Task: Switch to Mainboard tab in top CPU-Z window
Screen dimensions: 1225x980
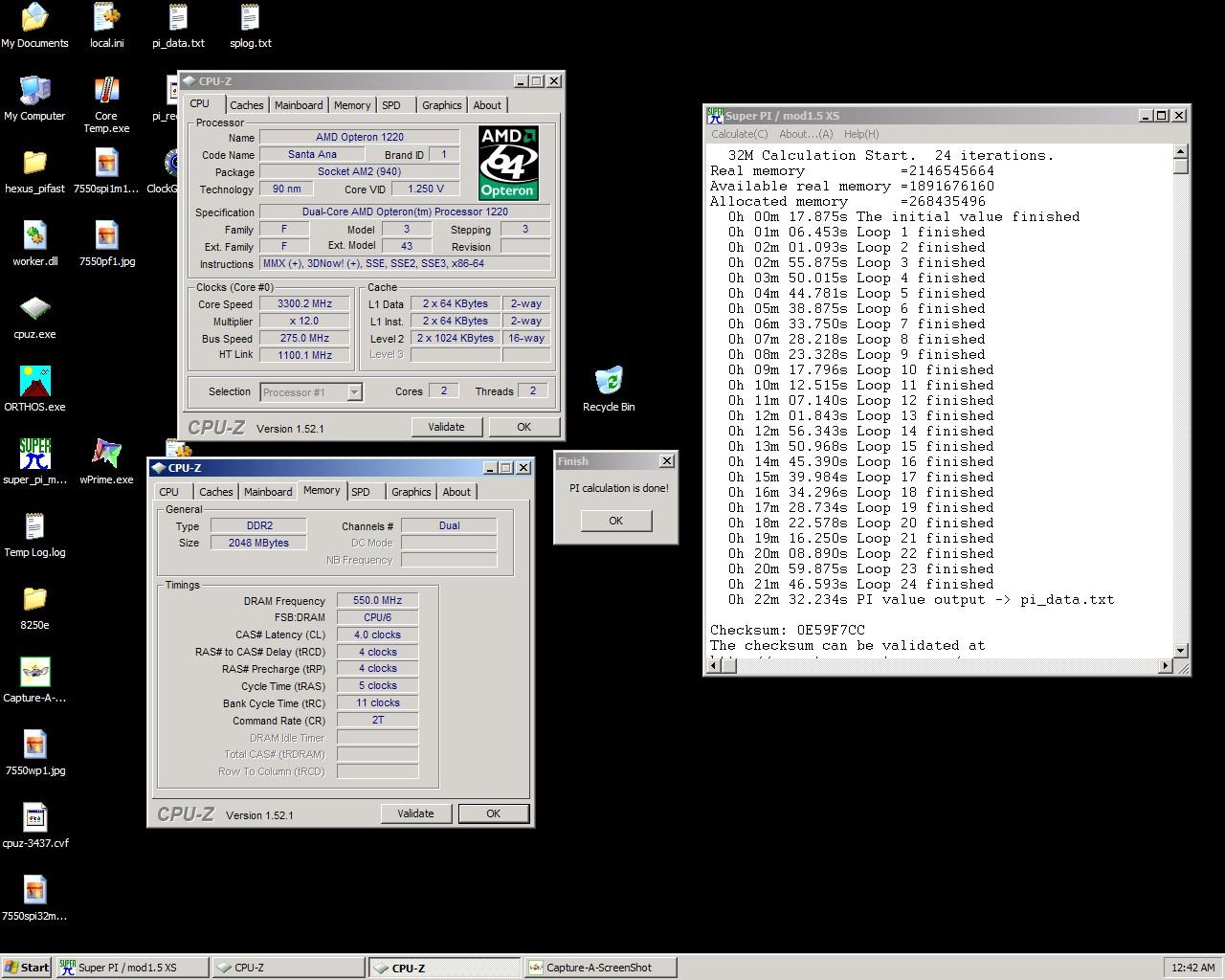Action: coord(299,105)
